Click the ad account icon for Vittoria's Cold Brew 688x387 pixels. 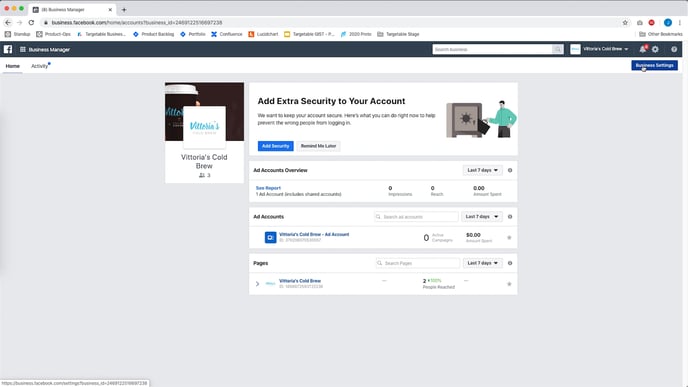(x=270, y=237)
